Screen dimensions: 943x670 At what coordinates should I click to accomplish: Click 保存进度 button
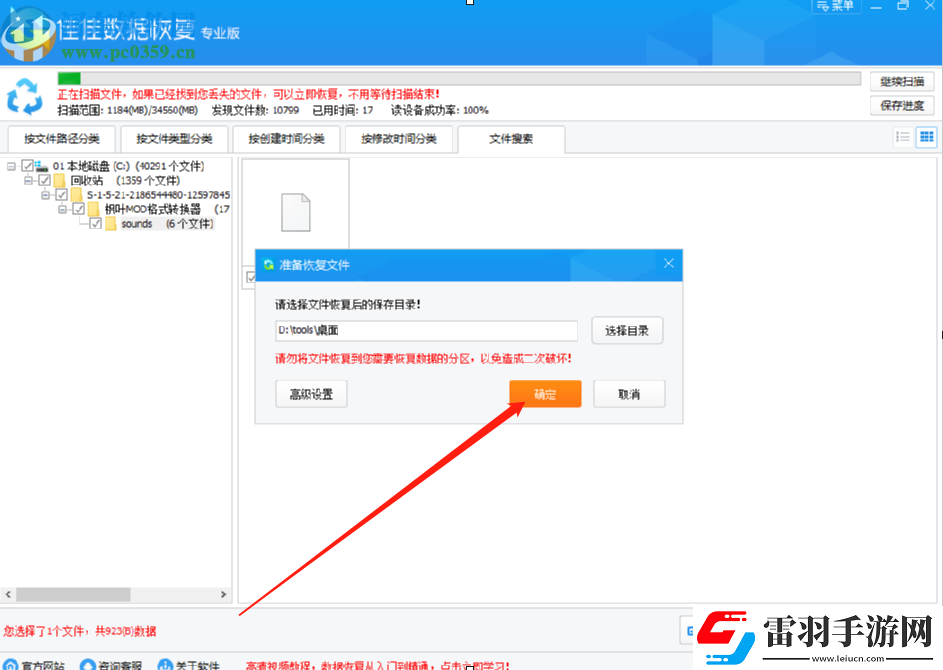click(902, 105)
